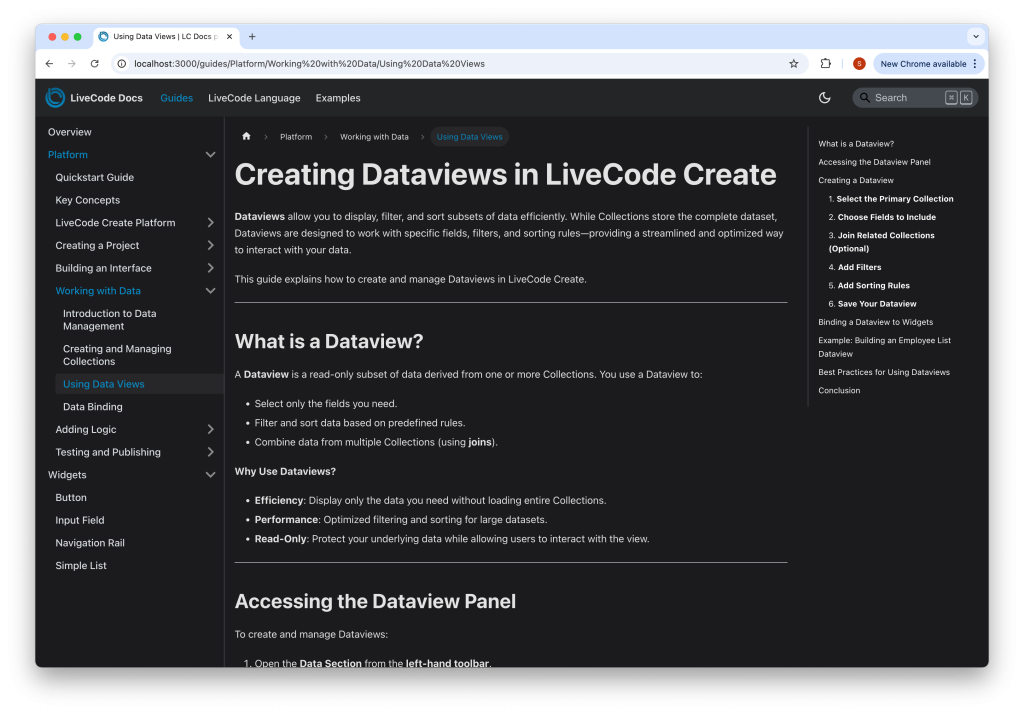Toggle dark/light mode moon icon
This screenshot has height=714, width=1024.
click(825, 98)
